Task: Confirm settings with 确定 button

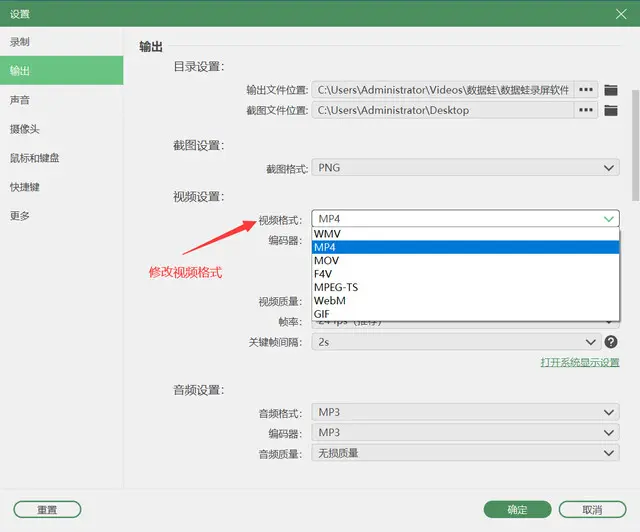Action: pyautogui.click(x=518, y=510)
